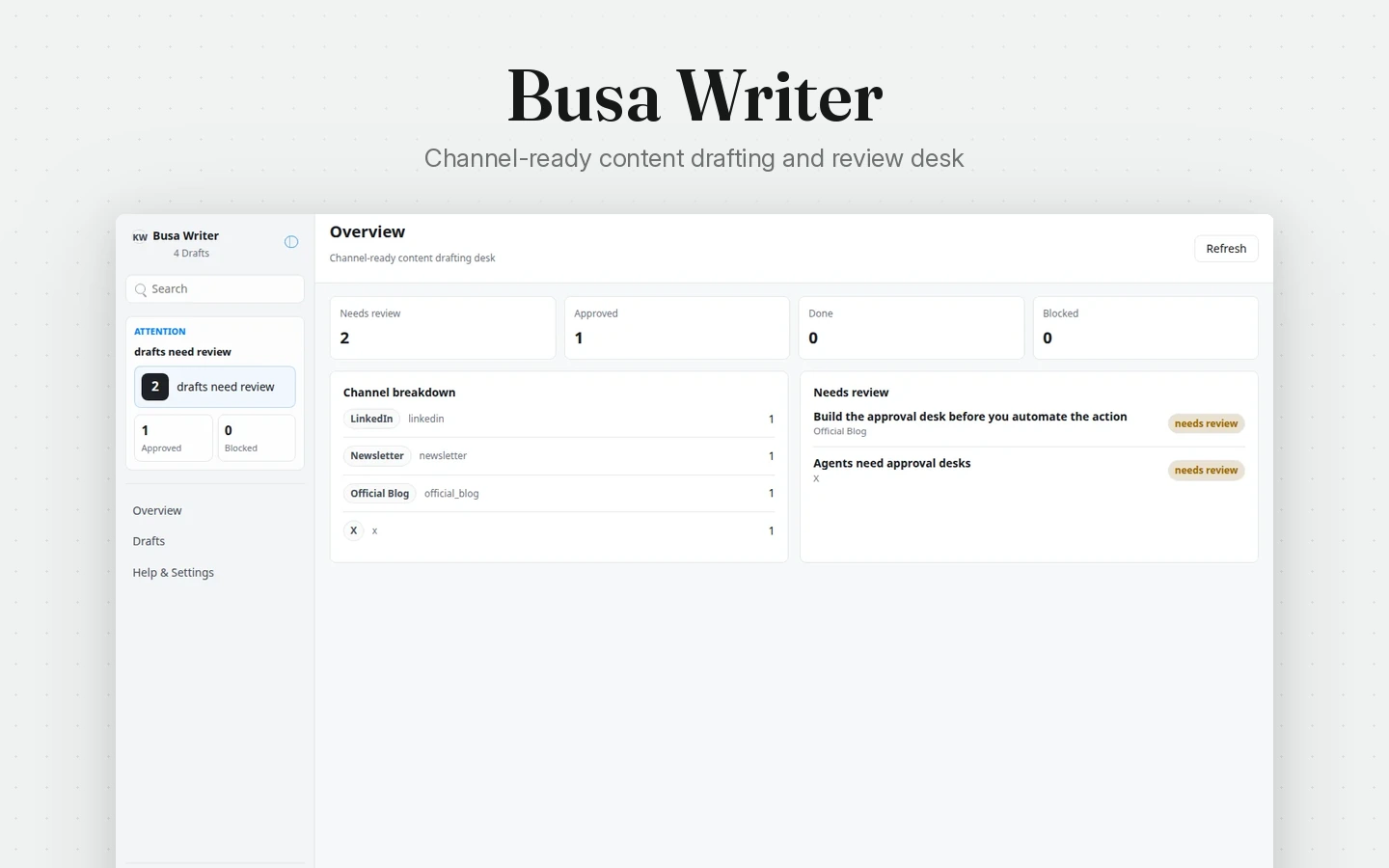Click the LinkedIn row count 1

click(771, 420)
